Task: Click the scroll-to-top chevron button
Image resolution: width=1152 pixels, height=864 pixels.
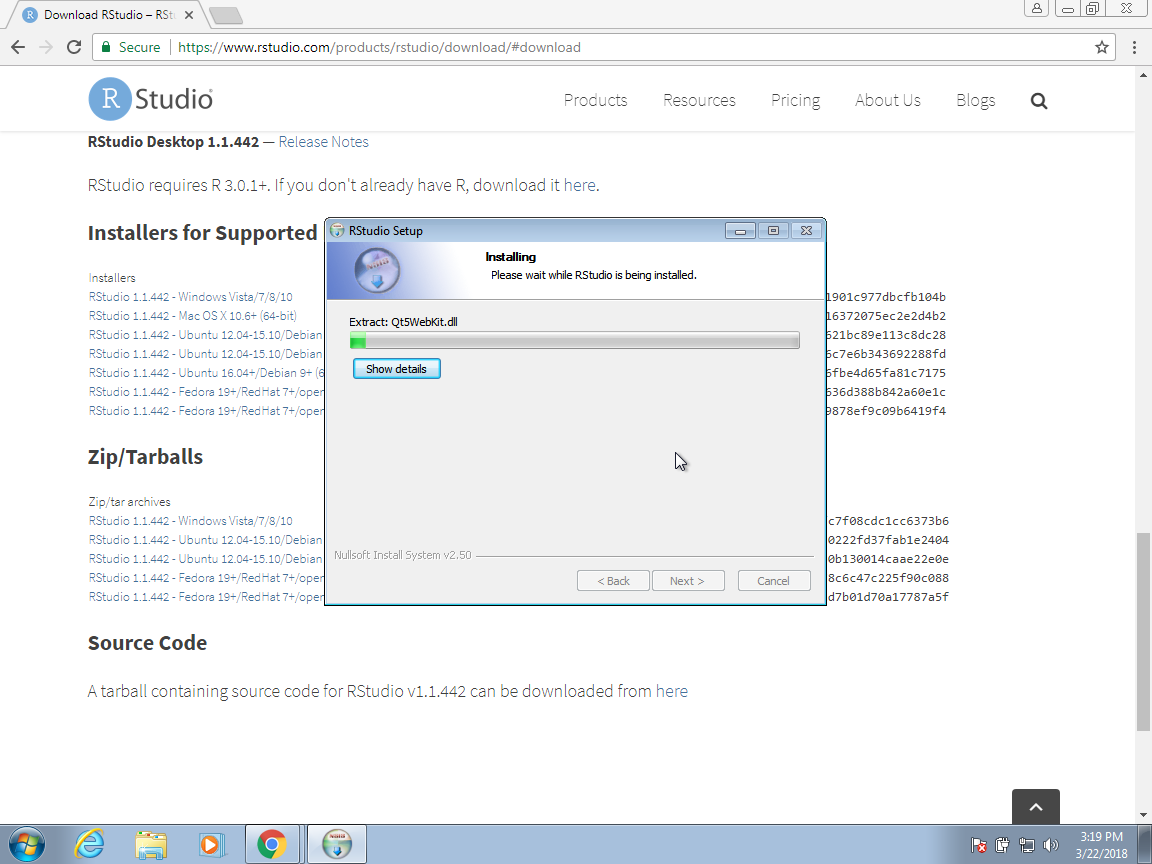Action: click(x=1035, y=807)
